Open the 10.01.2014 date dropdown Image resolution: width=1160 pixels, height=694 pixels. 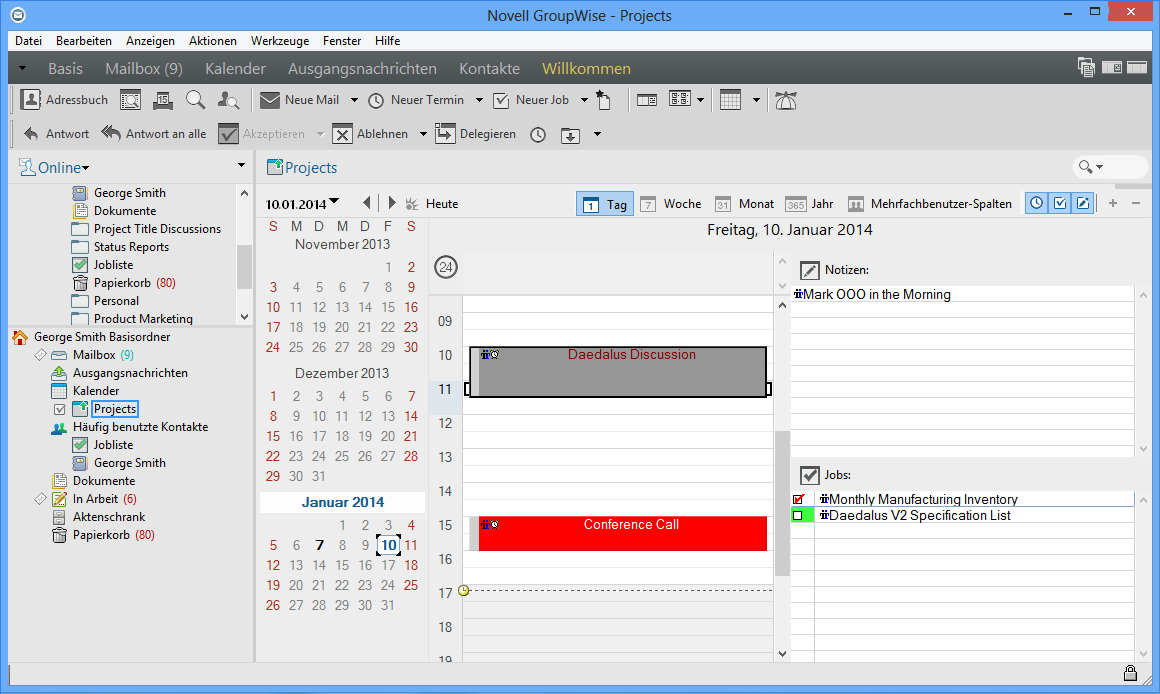click(334, 201)
